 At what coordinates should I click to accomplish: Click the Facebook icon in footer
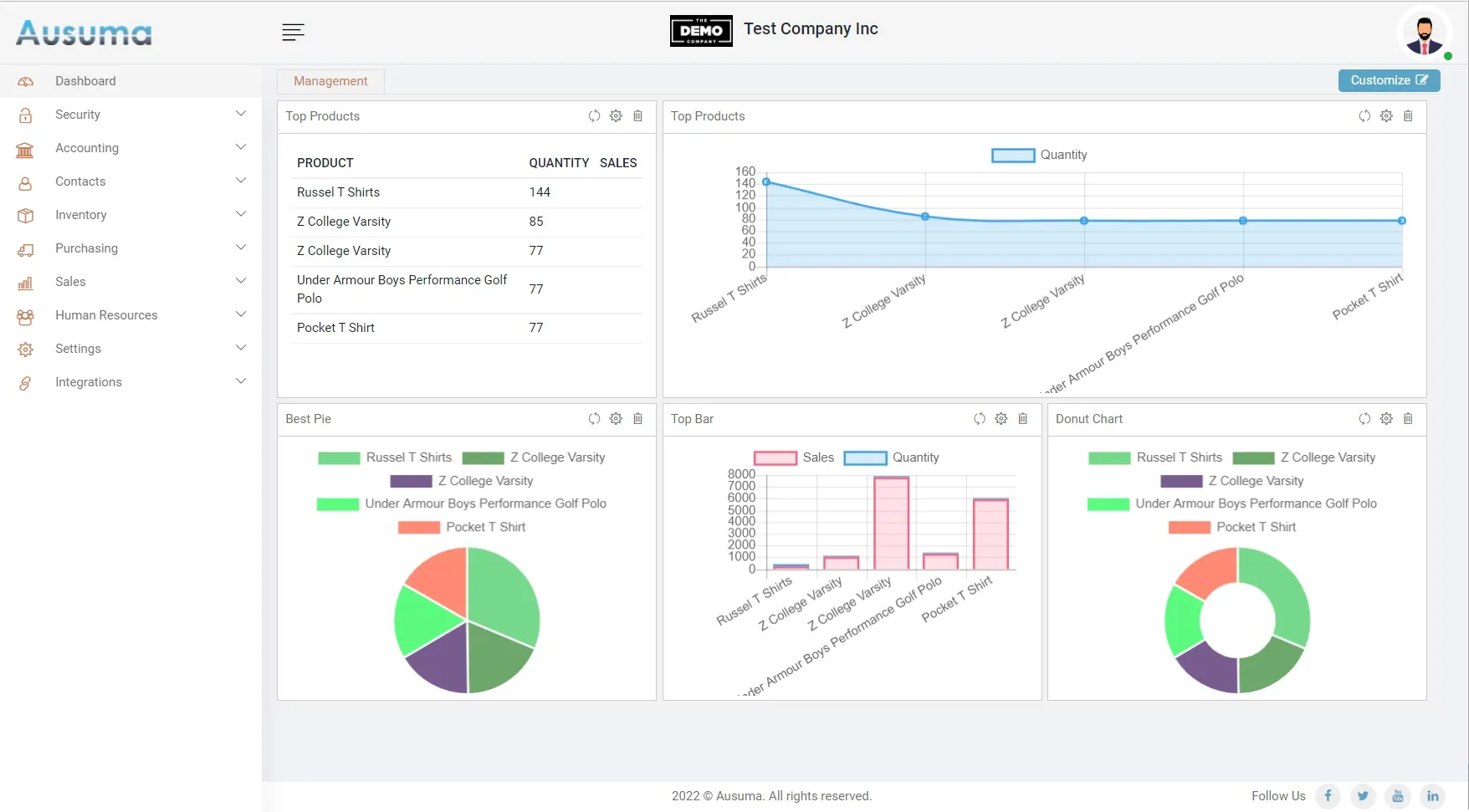pyautogui.click(x=1328, y=796)
